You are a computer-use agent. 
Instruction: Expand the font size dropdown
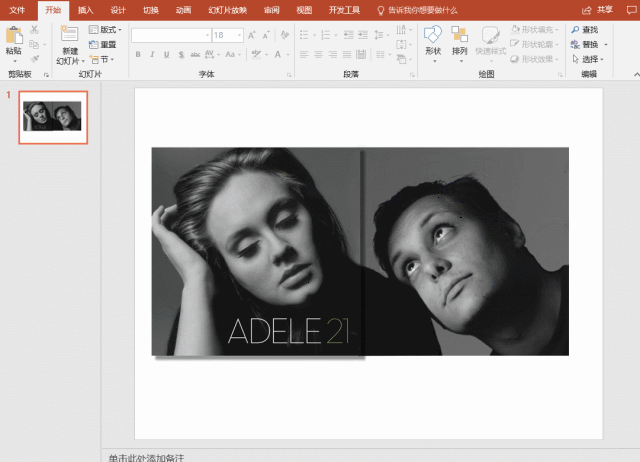237,35
